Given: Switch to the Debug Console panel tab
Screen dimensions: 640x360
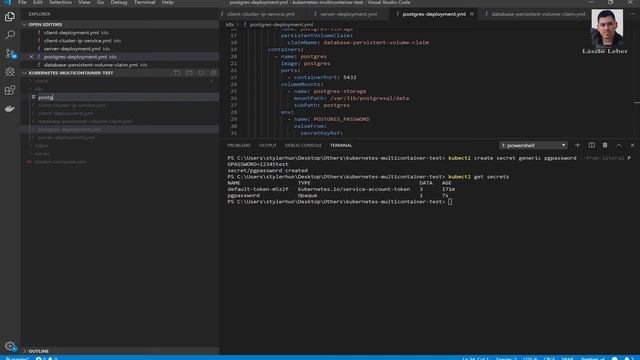Looking at the screenshot, I should (x=303, y=145).
